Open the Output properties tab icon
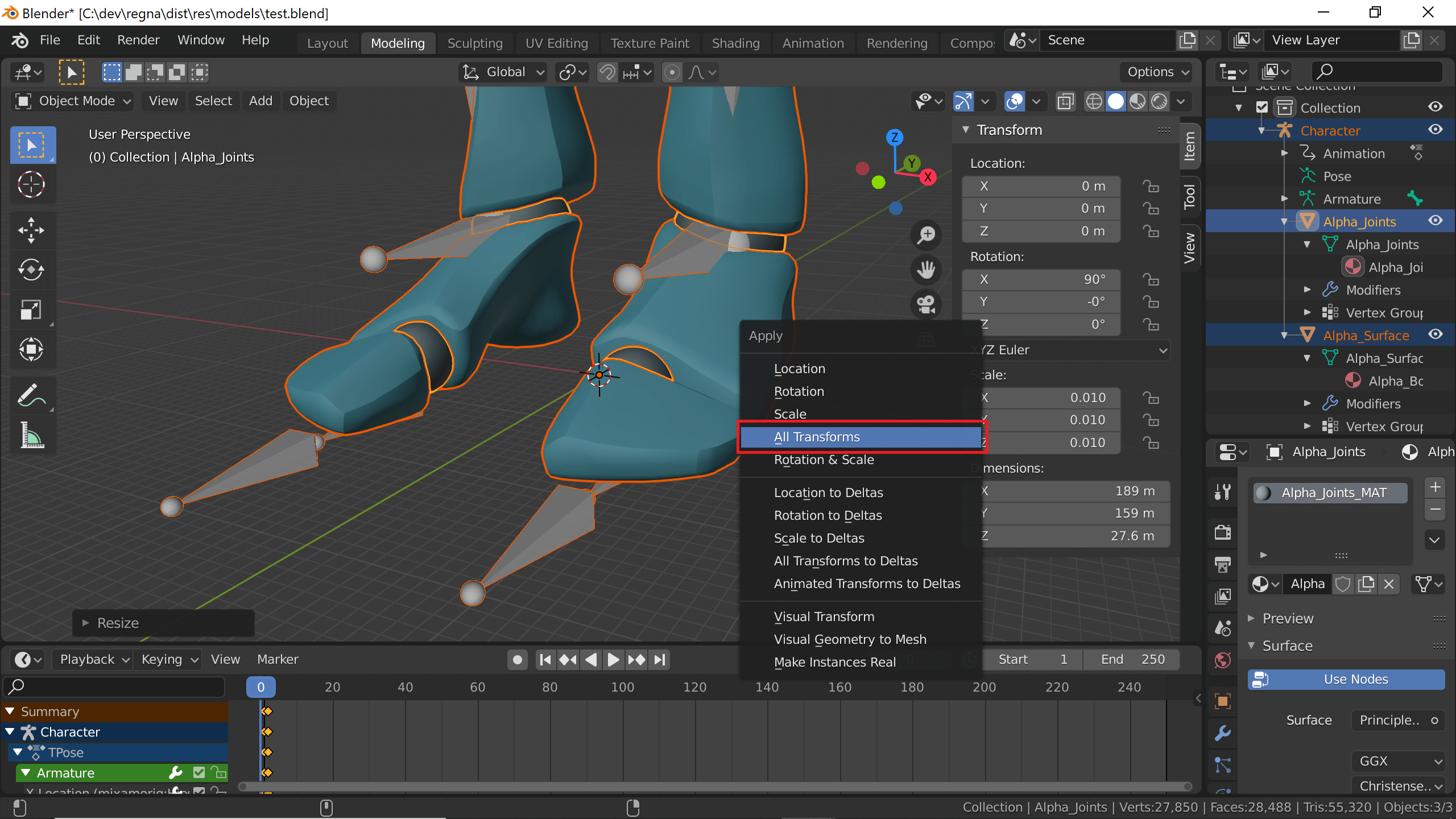This screenshot has width=1456, height=819. pos(1223,564)
